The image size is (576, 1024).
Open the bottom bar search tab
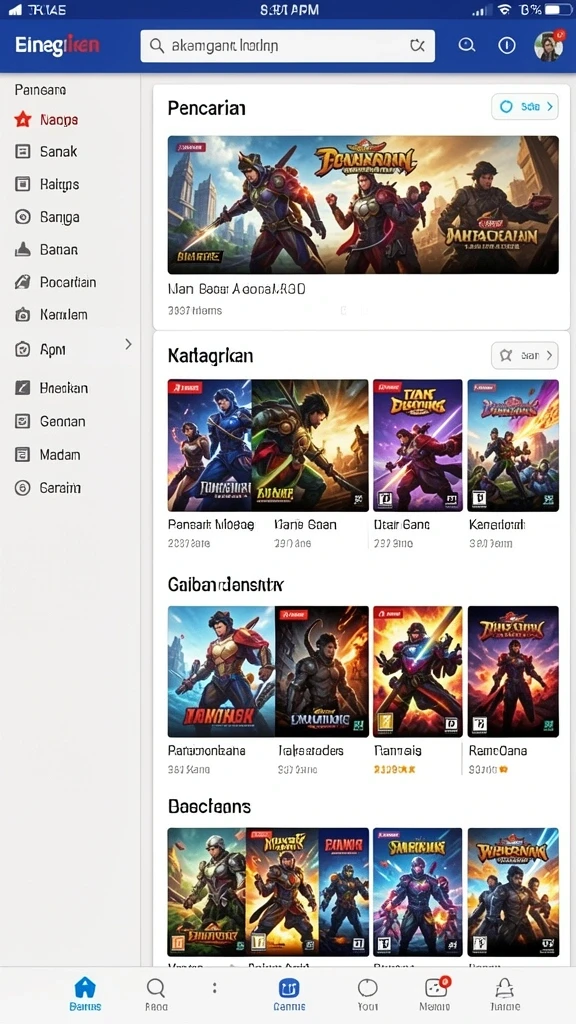[x=156, y=993]
